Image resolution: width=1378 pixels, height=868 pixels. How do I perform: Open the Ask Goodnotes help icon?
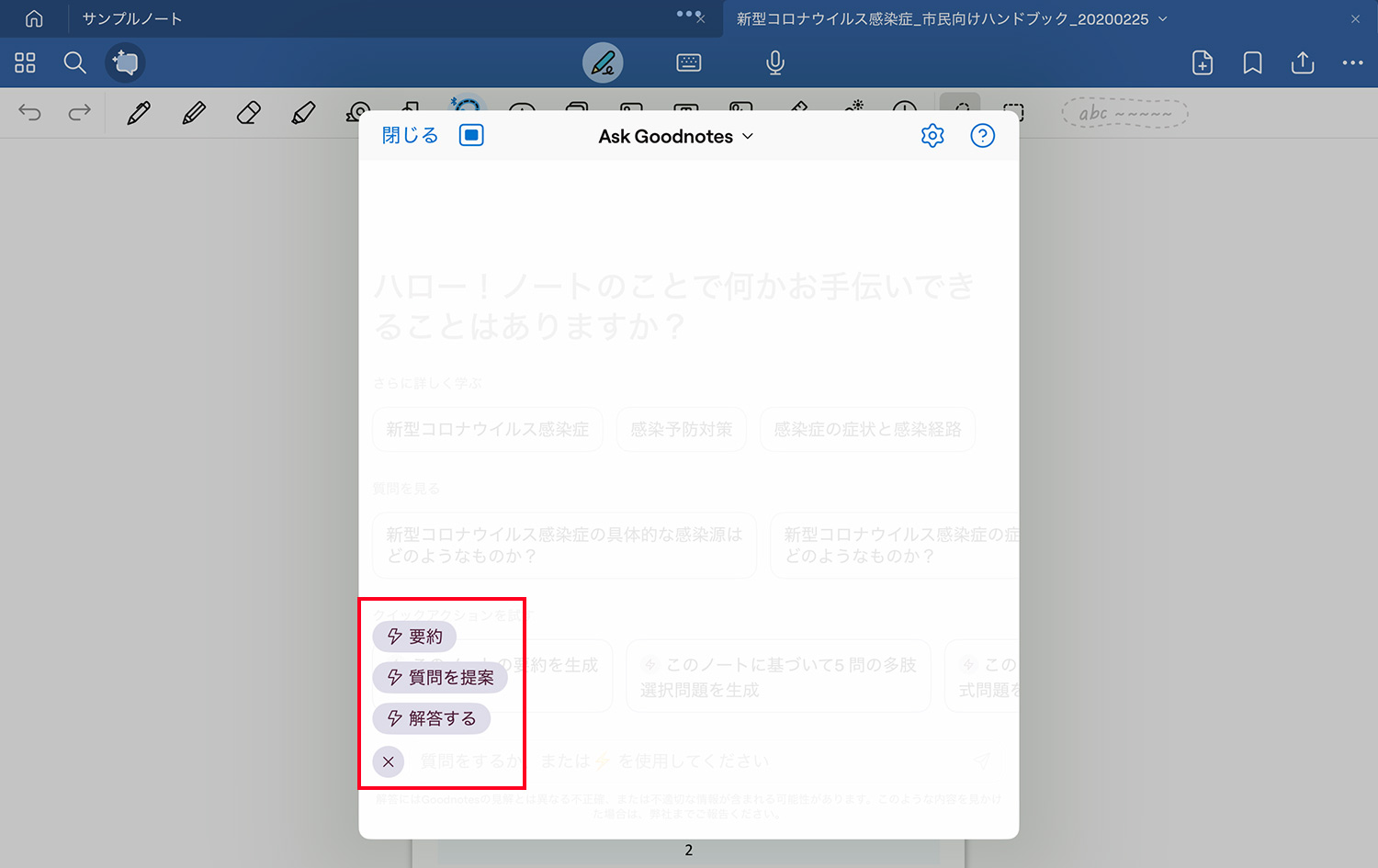pyautogui.click(x=983, y=136)
